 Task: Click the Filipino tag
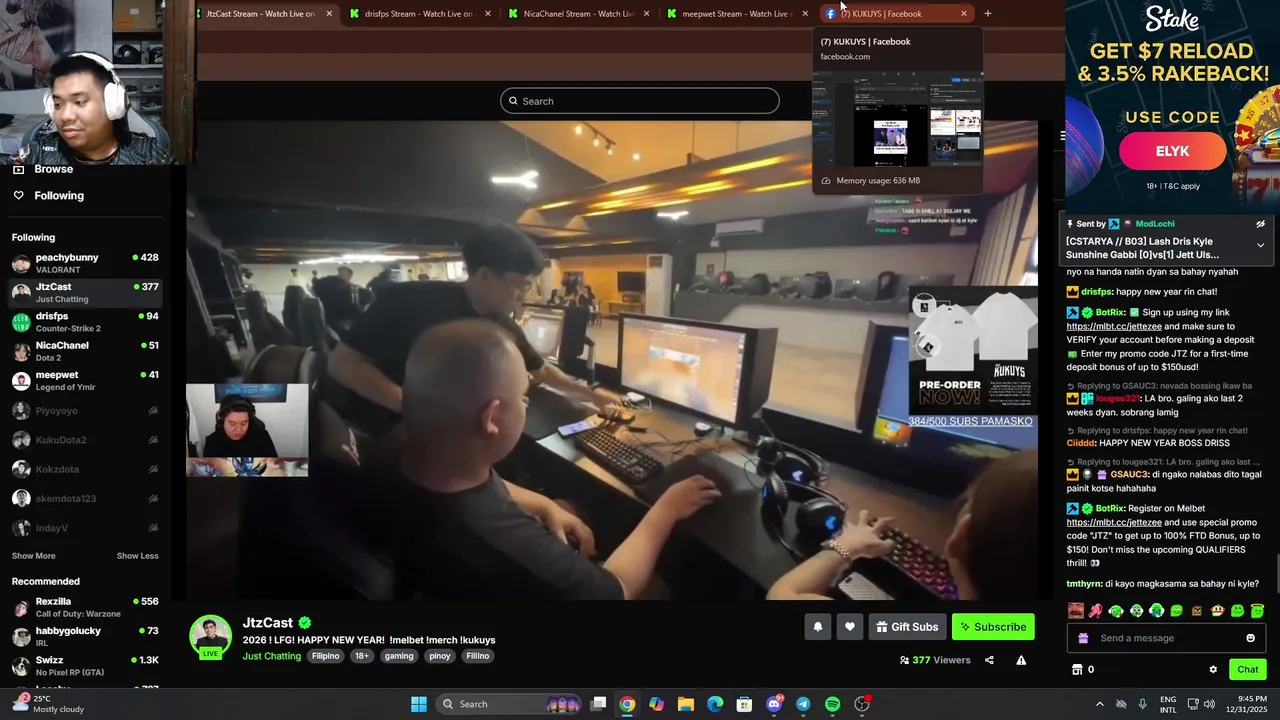[x=326, y=656]
